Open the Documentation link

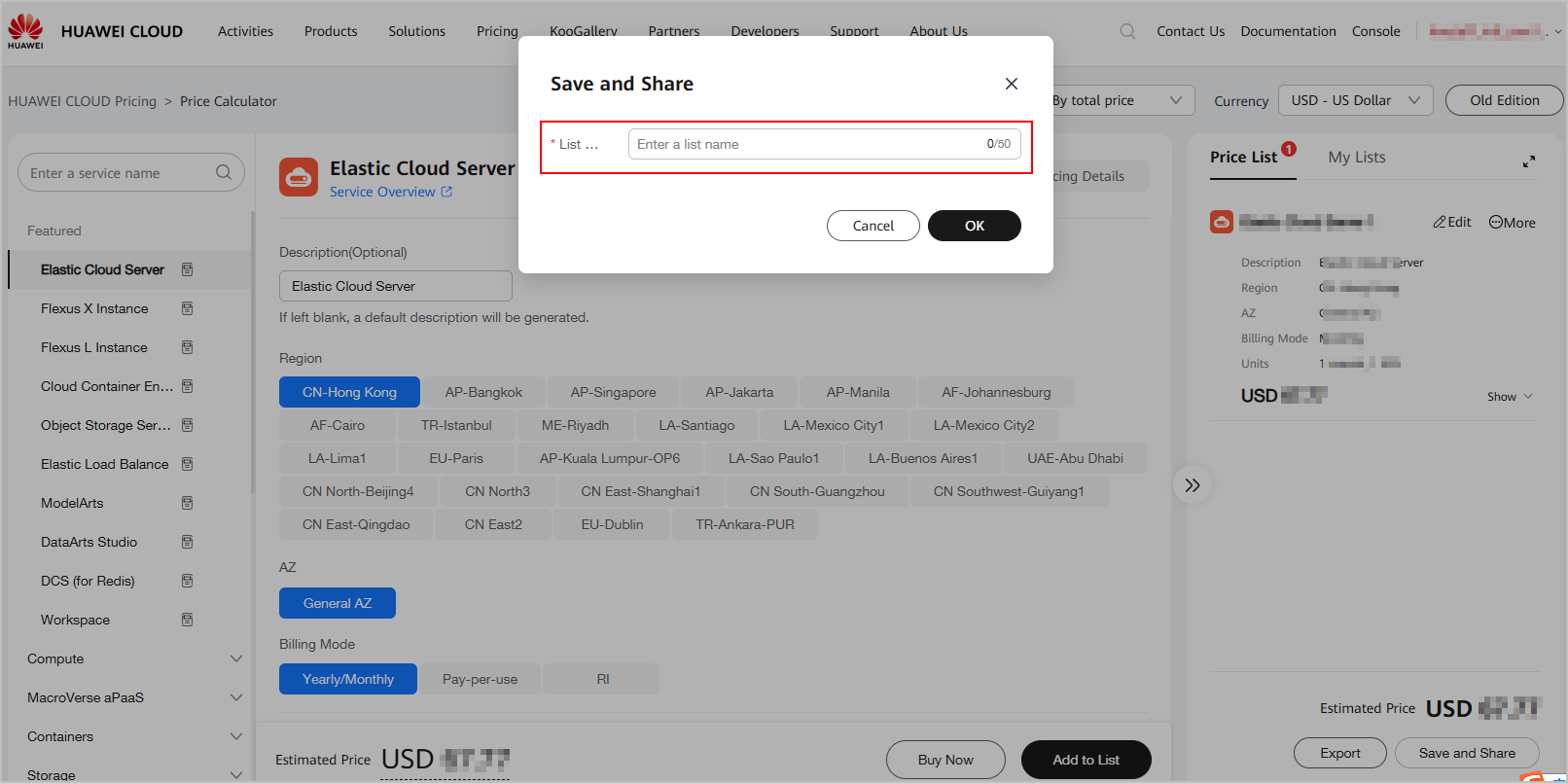pos(1289,31)
